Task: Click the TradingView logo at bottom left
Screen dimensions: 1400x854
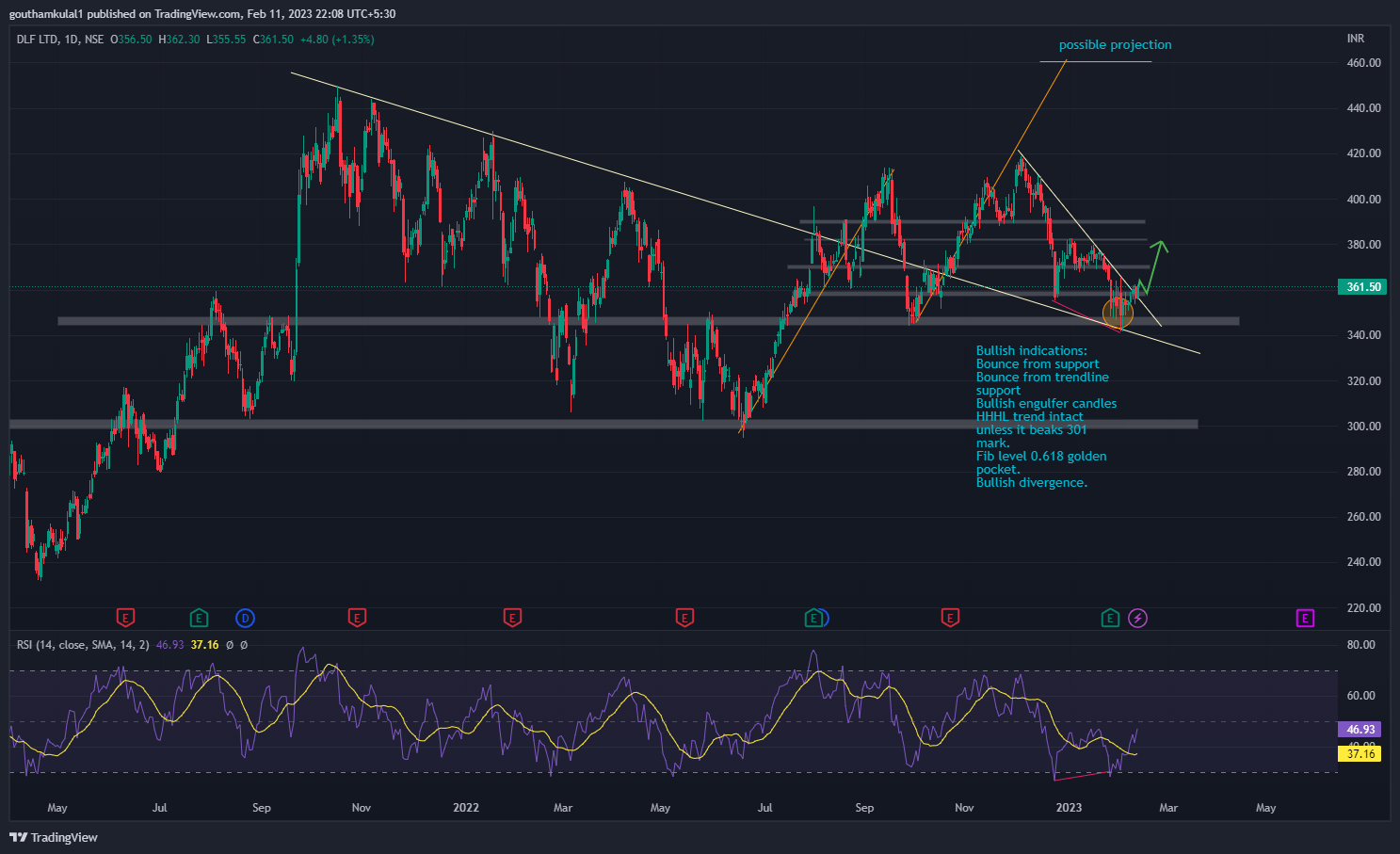Action: pyautogui.click(x=54, y=837)
